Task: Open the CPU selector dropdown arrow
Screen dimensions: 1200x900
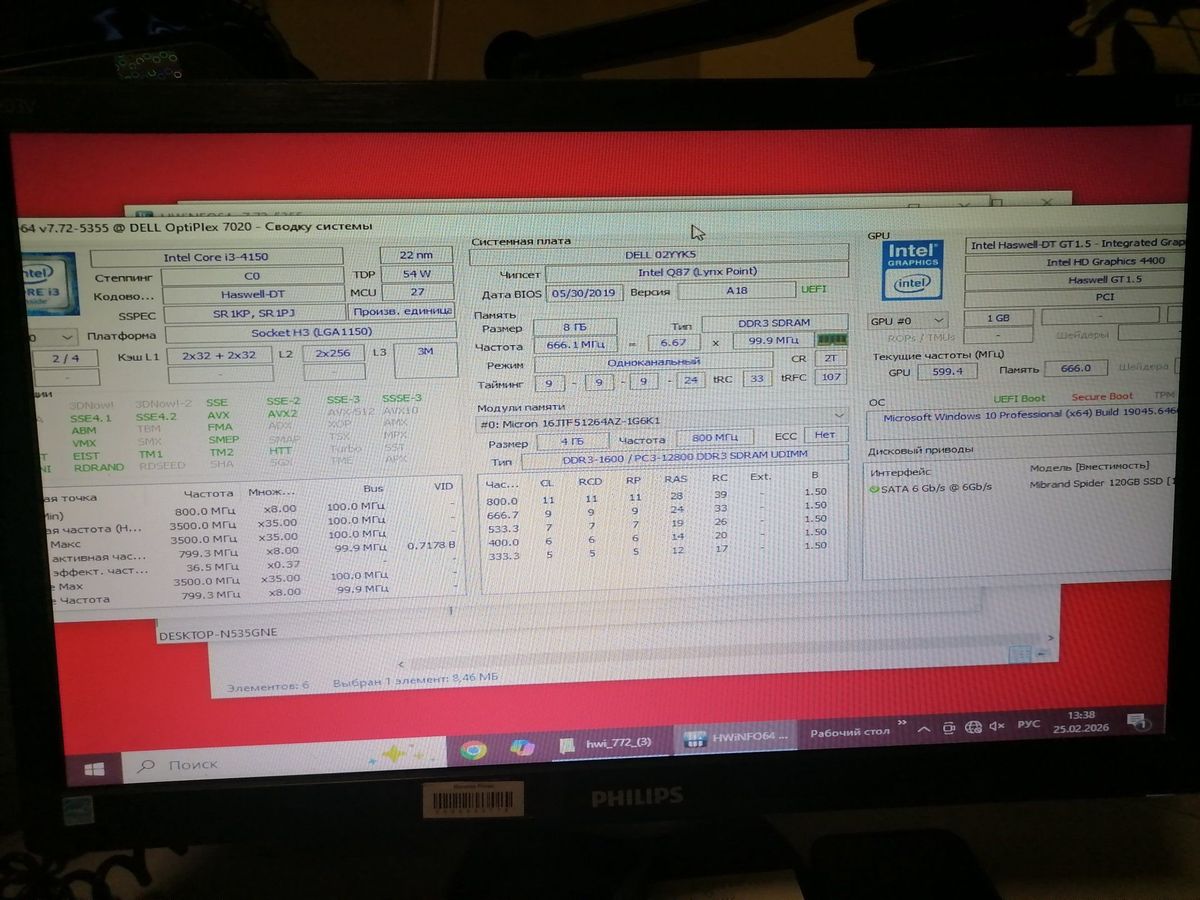Action: click(x=68, y=338)
